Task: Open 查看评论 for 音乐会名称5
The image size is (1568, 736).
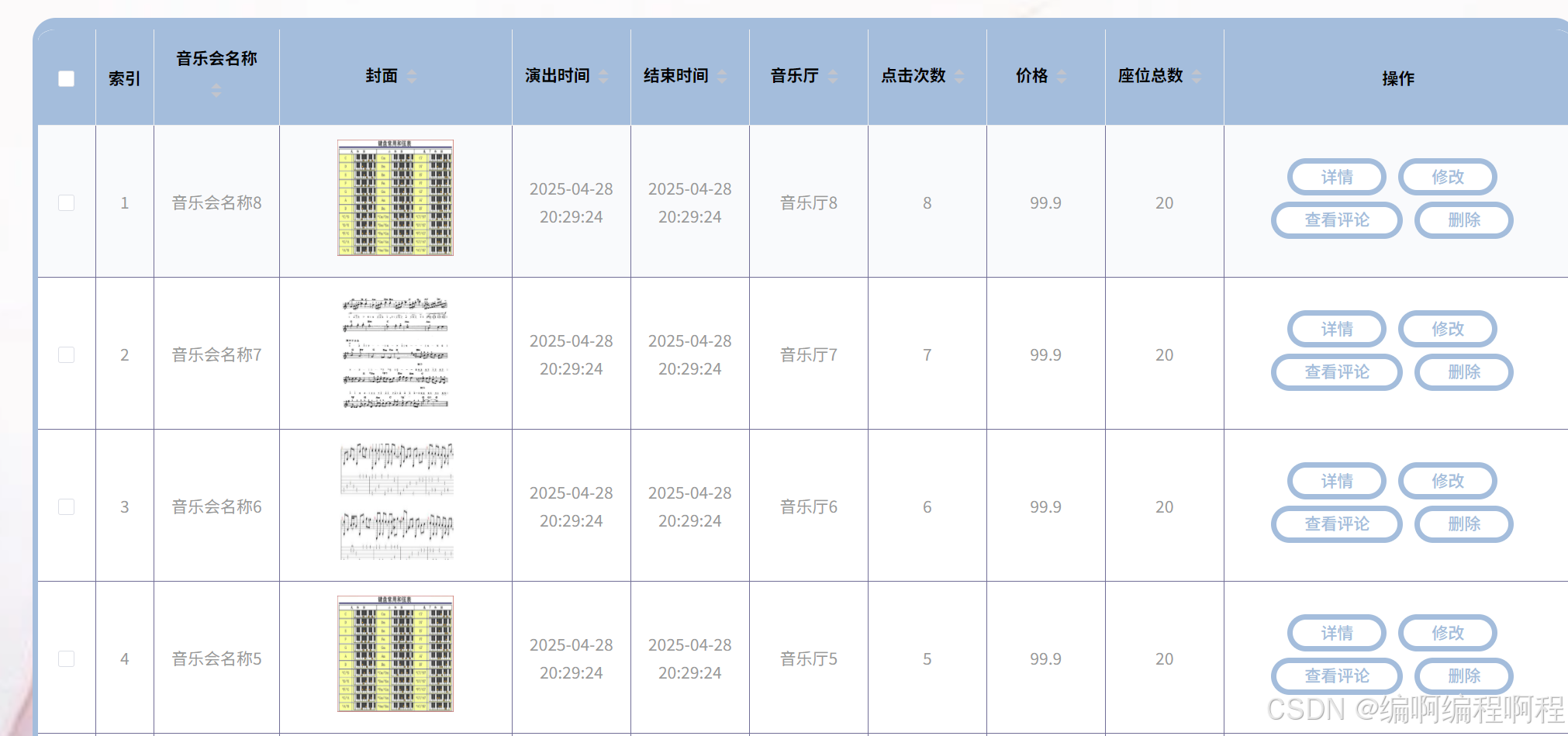Action: pos(1337,676)
